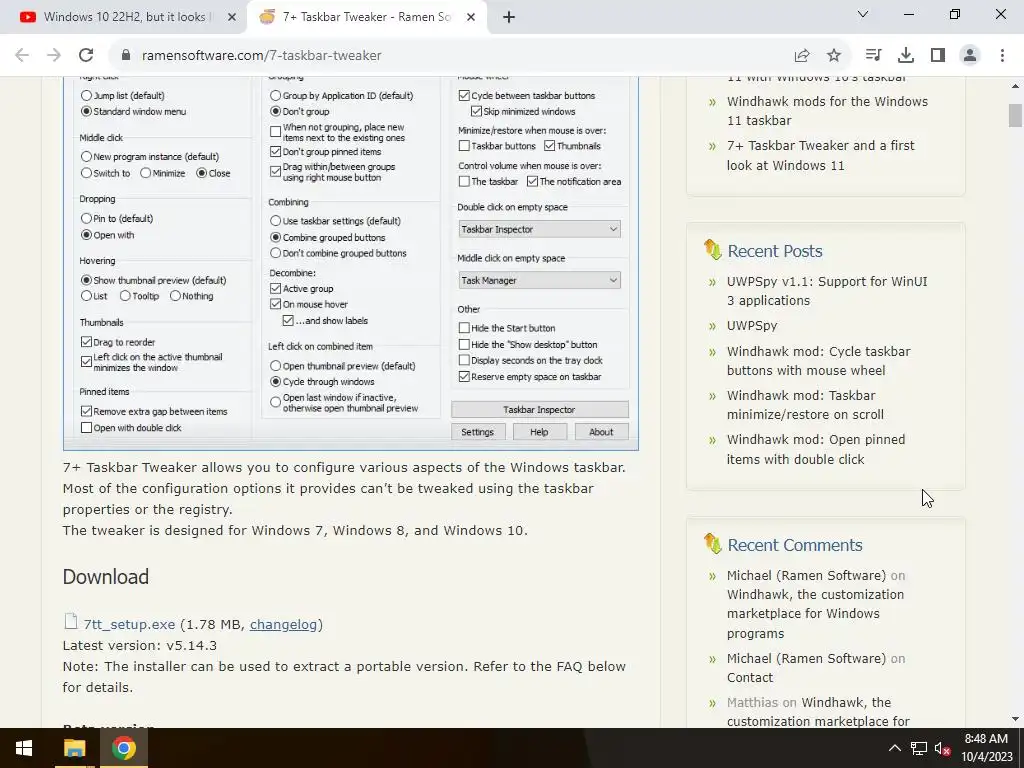This screenshot has height=768, width=1024.
Task: Show hidden tray icons chevron
Action: (895, 748)
